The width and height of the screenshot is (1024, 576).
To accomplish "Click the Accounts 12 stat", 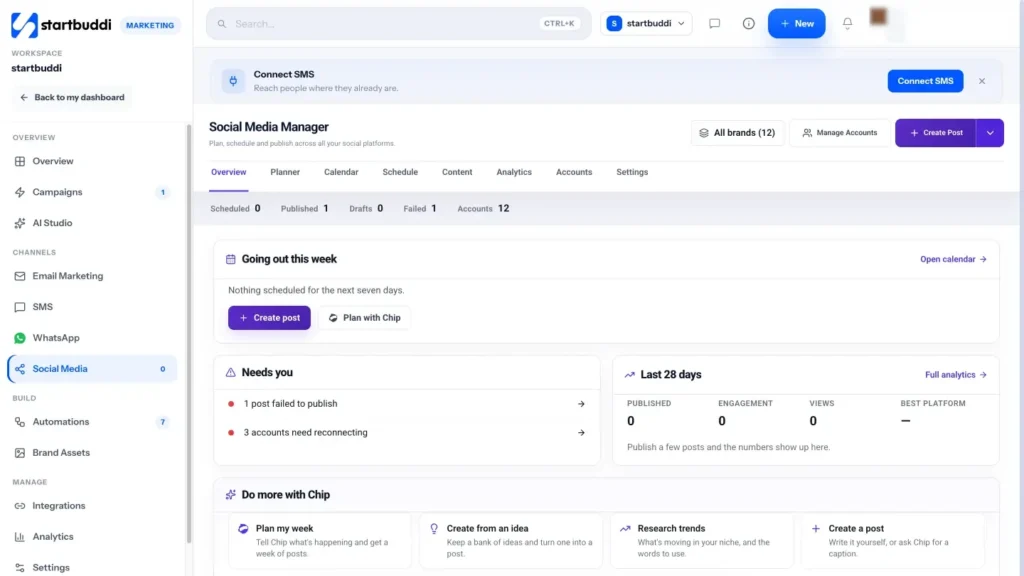I will pyautogui.click(x=483, y=209).
